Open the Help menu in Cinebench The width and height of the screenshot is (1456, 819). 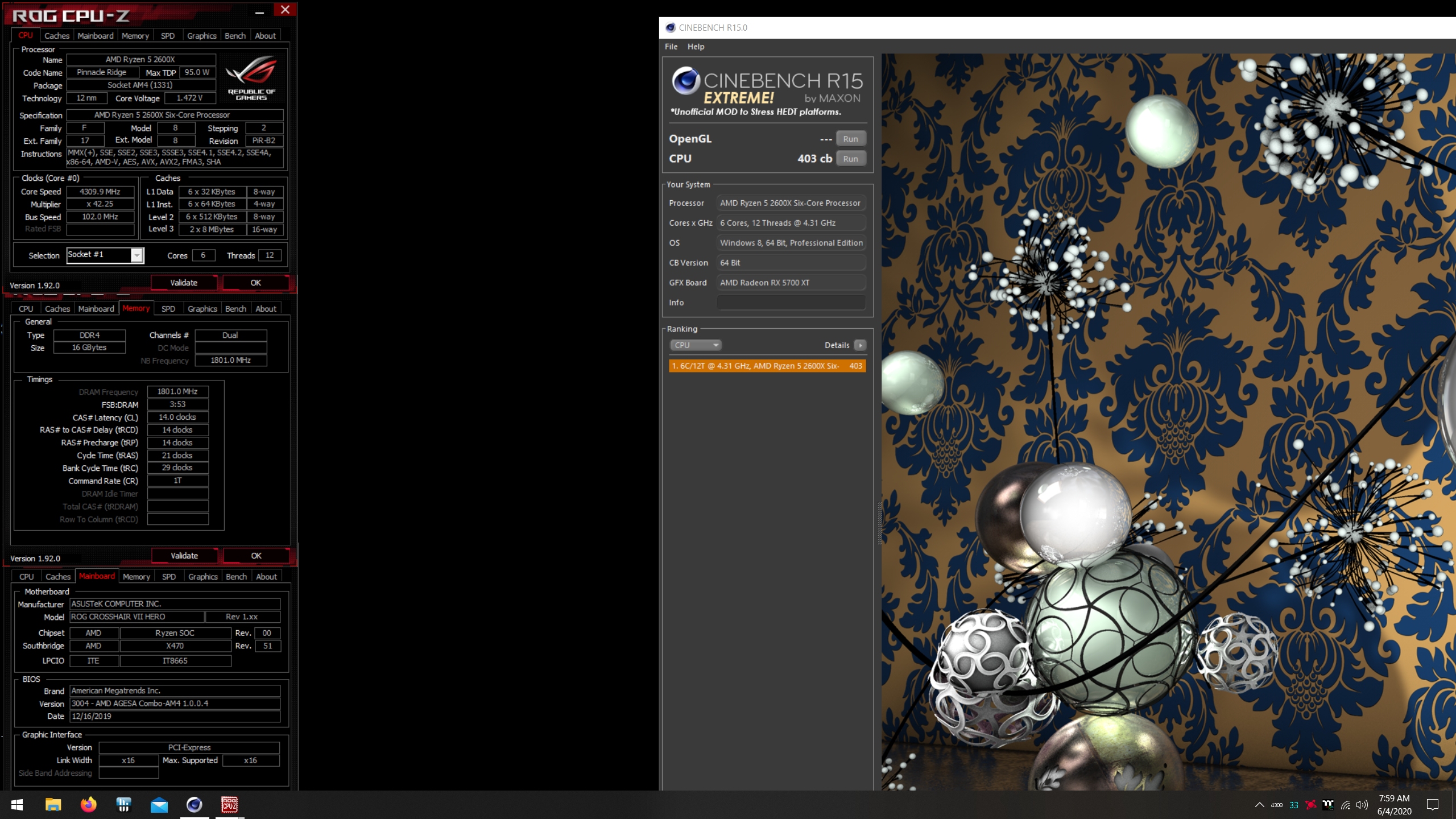(x=696, y=47)
